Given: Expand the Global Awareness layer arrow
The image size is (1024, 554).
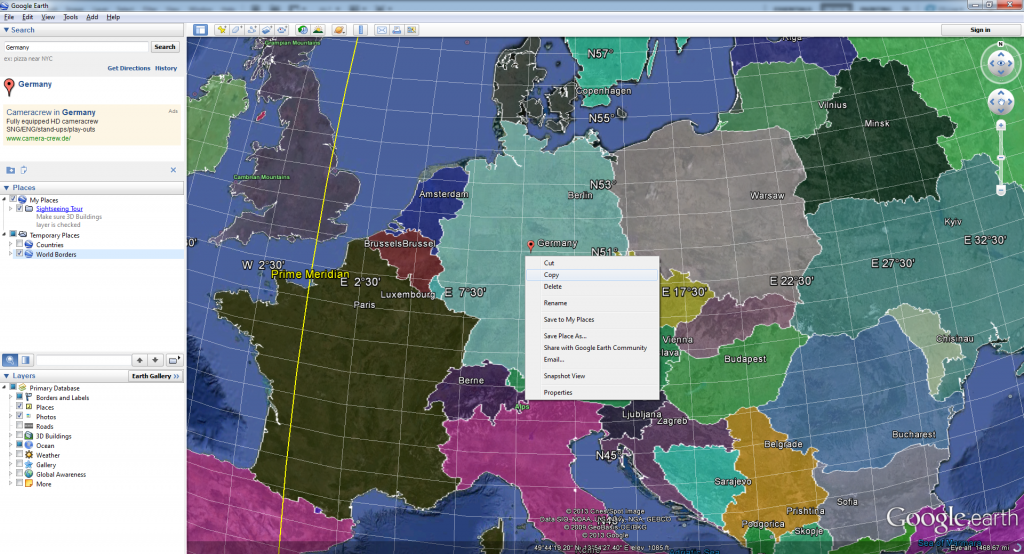Looking at the screenshot, I should (x=10, y=474).
